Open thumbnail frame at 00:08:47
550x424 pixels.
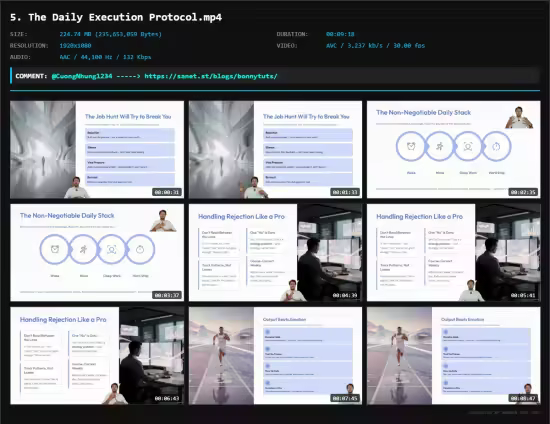tap(454, 356)
